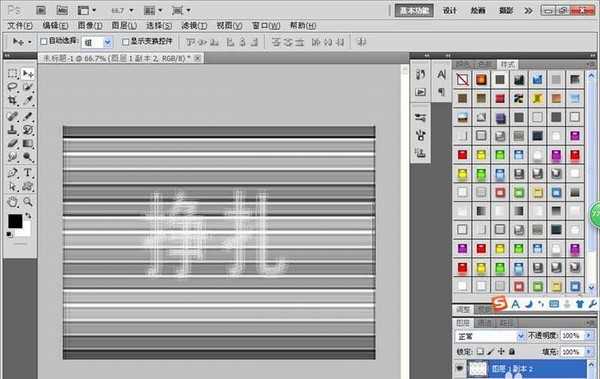
Task: Select the Hand tool
Action: pyautogui.click(x=12, y=201)
